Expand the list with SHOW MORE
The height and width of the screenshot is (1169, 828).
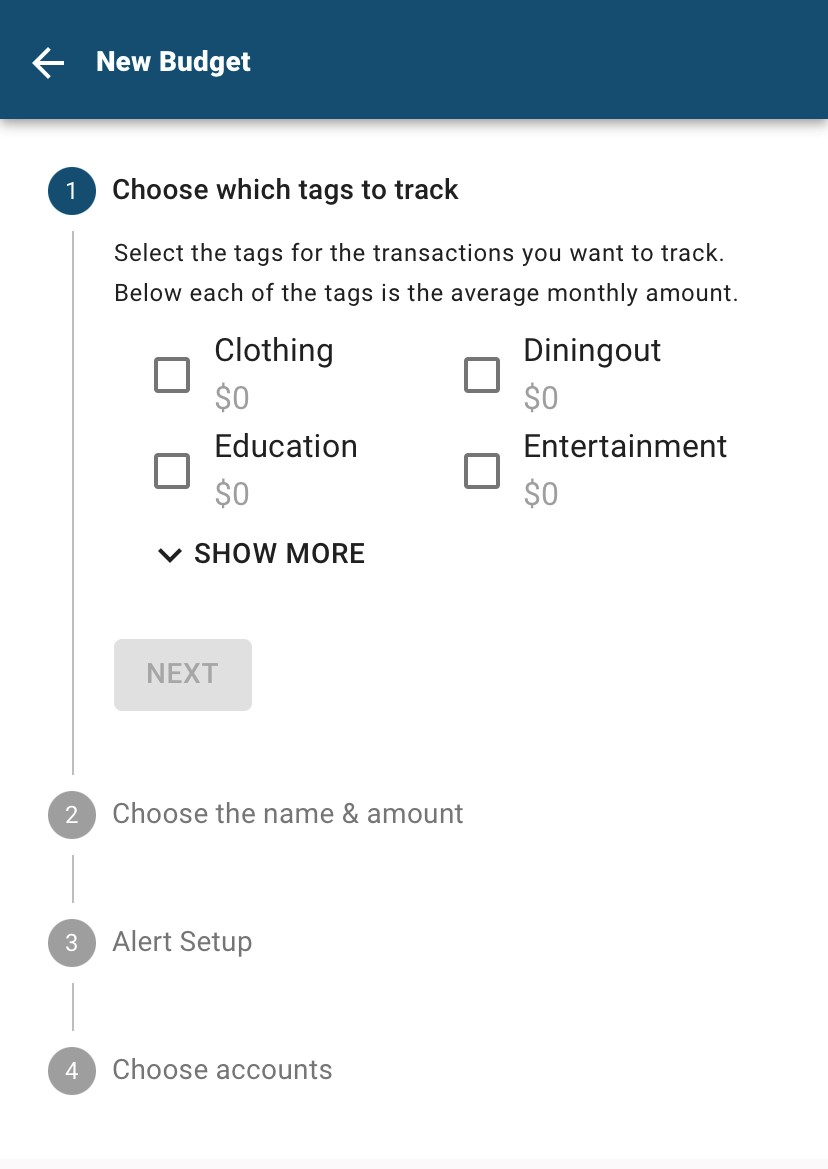[261, 554]
